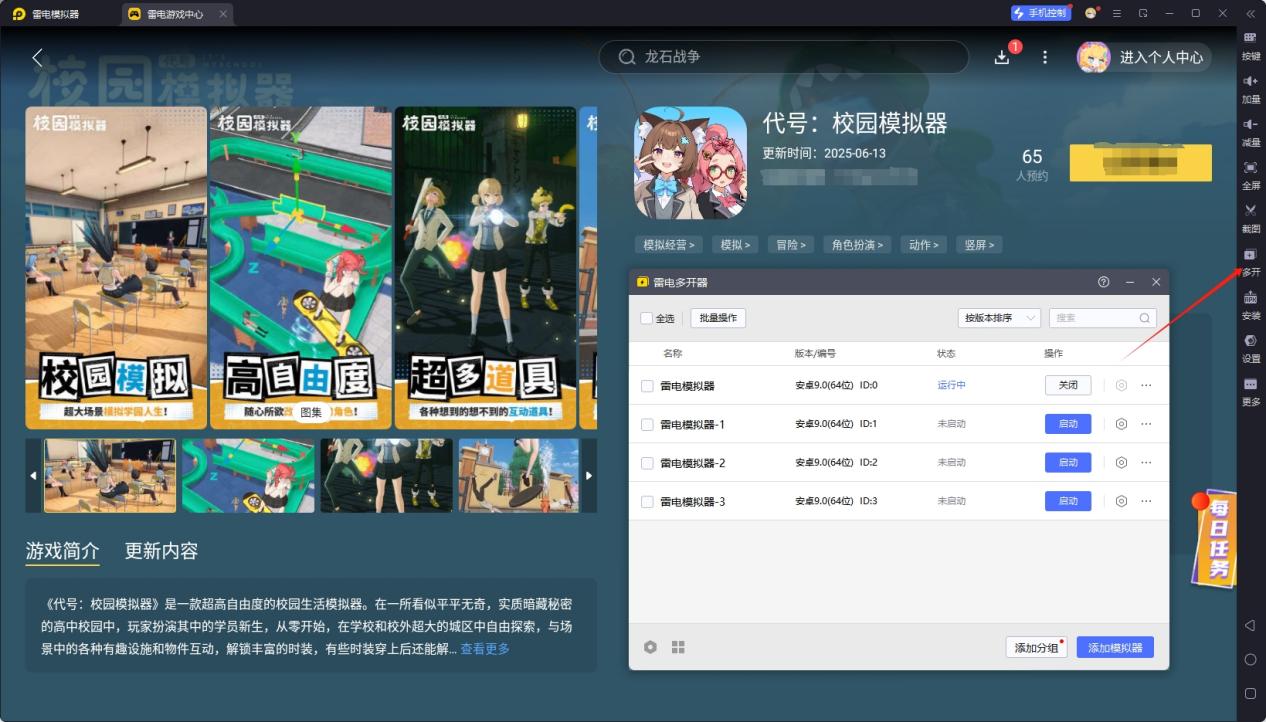Expand the 动作 > tag
This screenshot has height=722, width=1266.
tap(925, 245)
